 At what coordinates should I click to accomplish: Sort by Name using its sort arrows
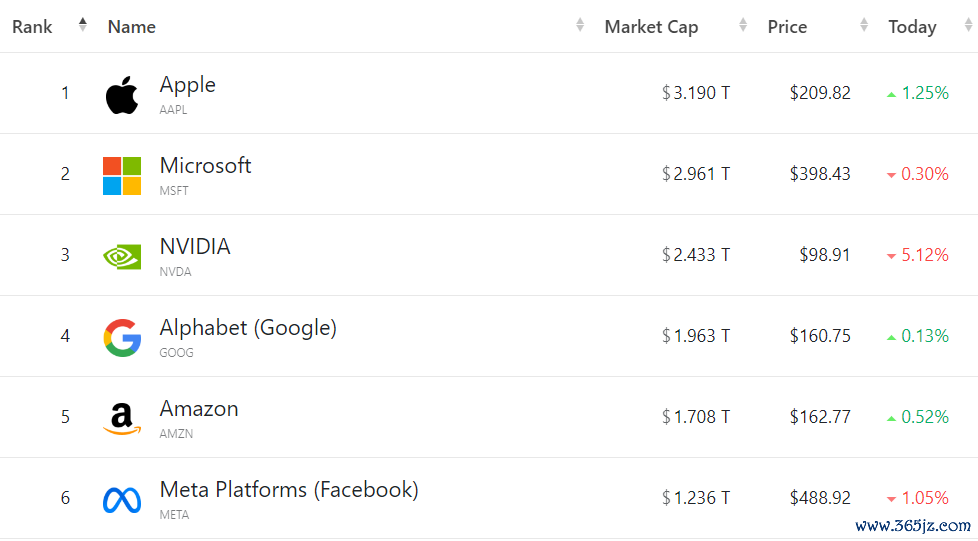click(x=580, y=26)
